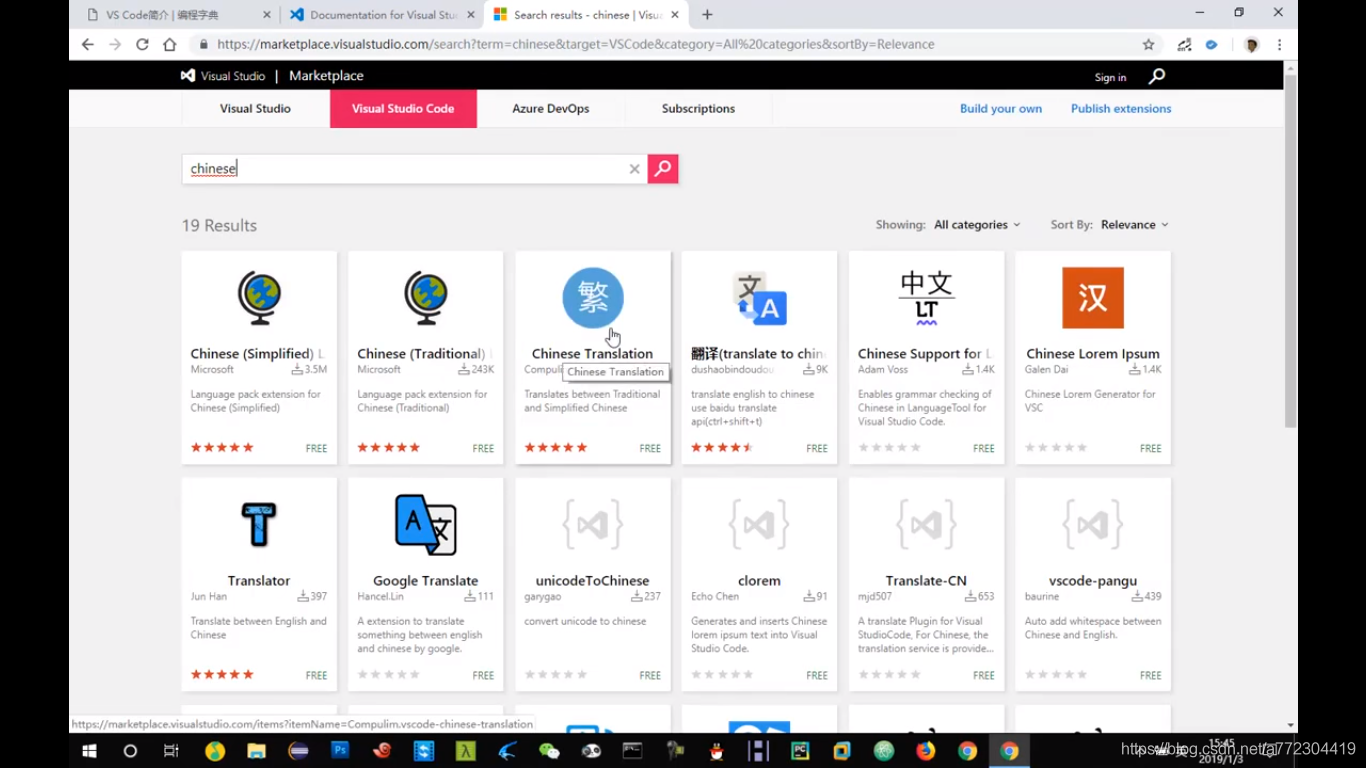Viewport: 1366px width, 768px height.
Task: Switch to the Visual Studio tab
Action: 255,109
